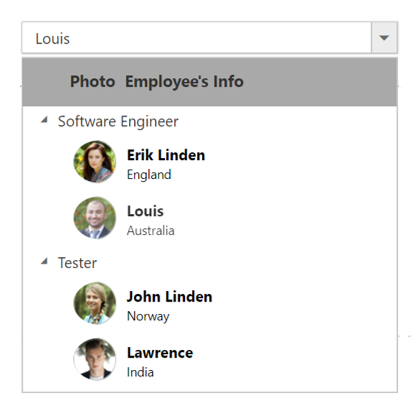Click the Louis text input field
417x414 pixels.
196,38
